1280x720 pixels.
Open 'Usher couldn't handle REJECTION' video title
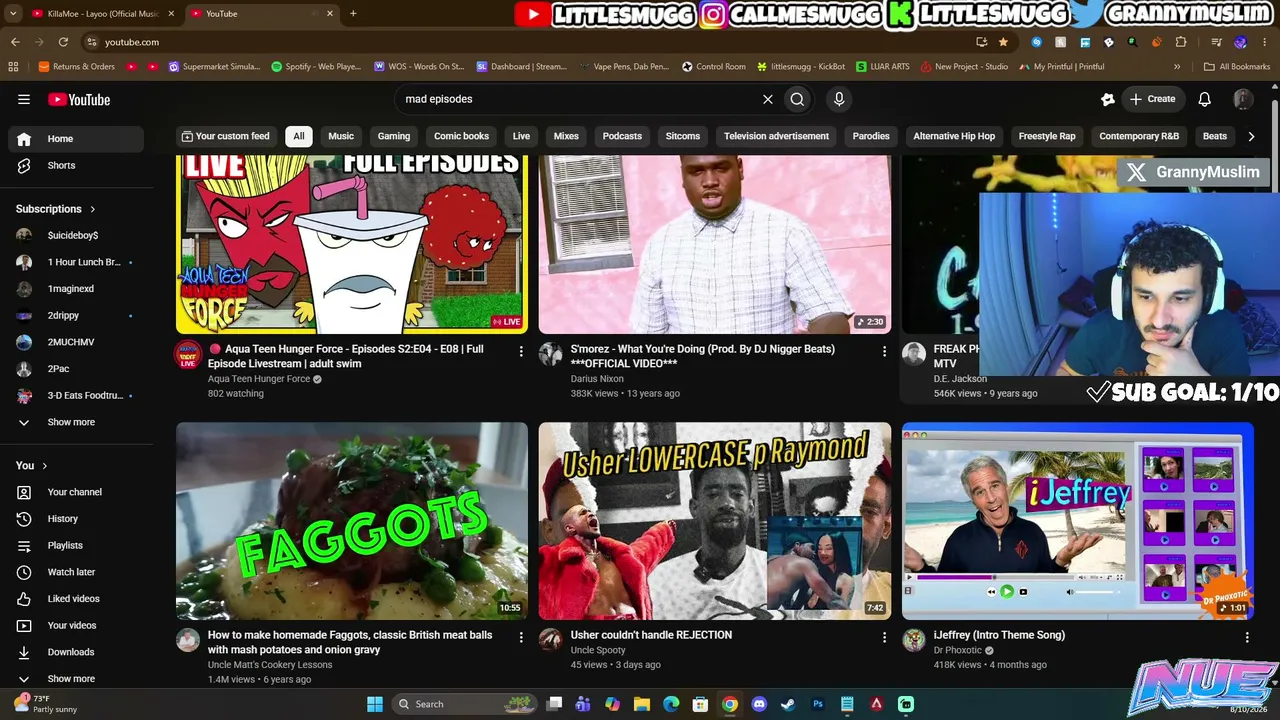coord(651,635)
